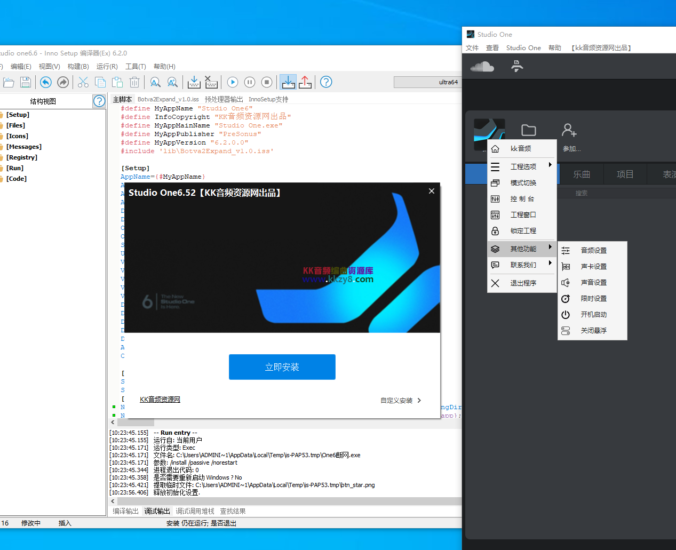Screen dimensions: 676x550
Task: Click the Undo arrow icon in Inno Setup toolbar
Action: [x=46, y=82]
